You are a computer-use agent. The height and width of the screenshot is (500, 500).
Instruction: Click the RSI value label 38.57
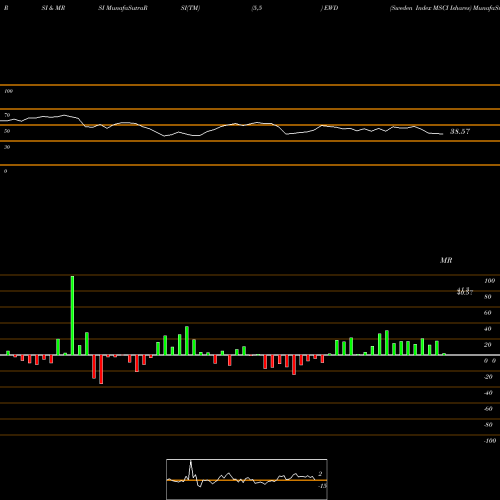point(460,131)
